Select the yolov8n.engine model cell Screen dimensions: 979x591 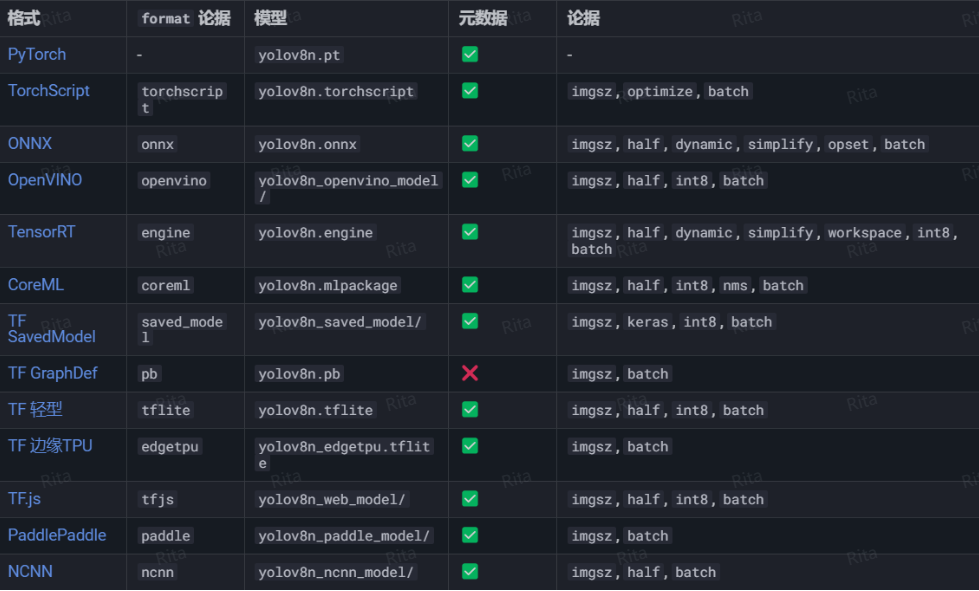pos(315,232)
